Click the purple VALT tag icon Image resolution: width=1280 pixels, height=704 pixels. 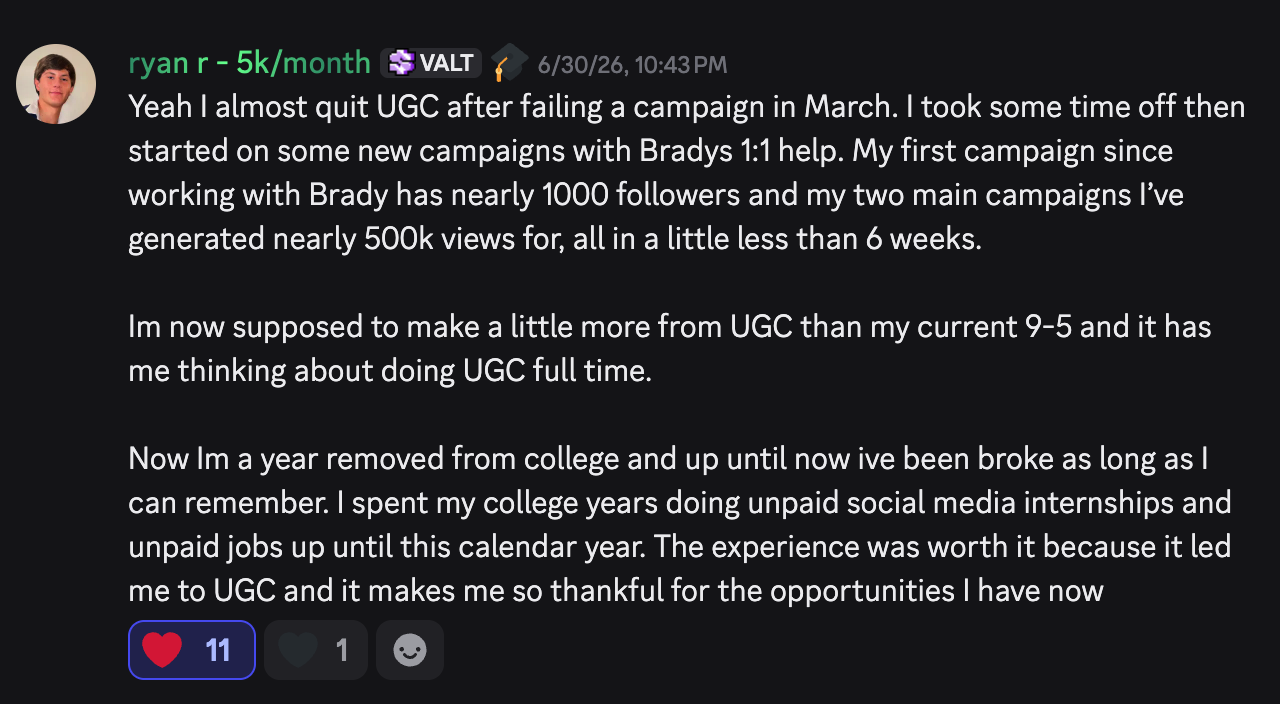401,63
